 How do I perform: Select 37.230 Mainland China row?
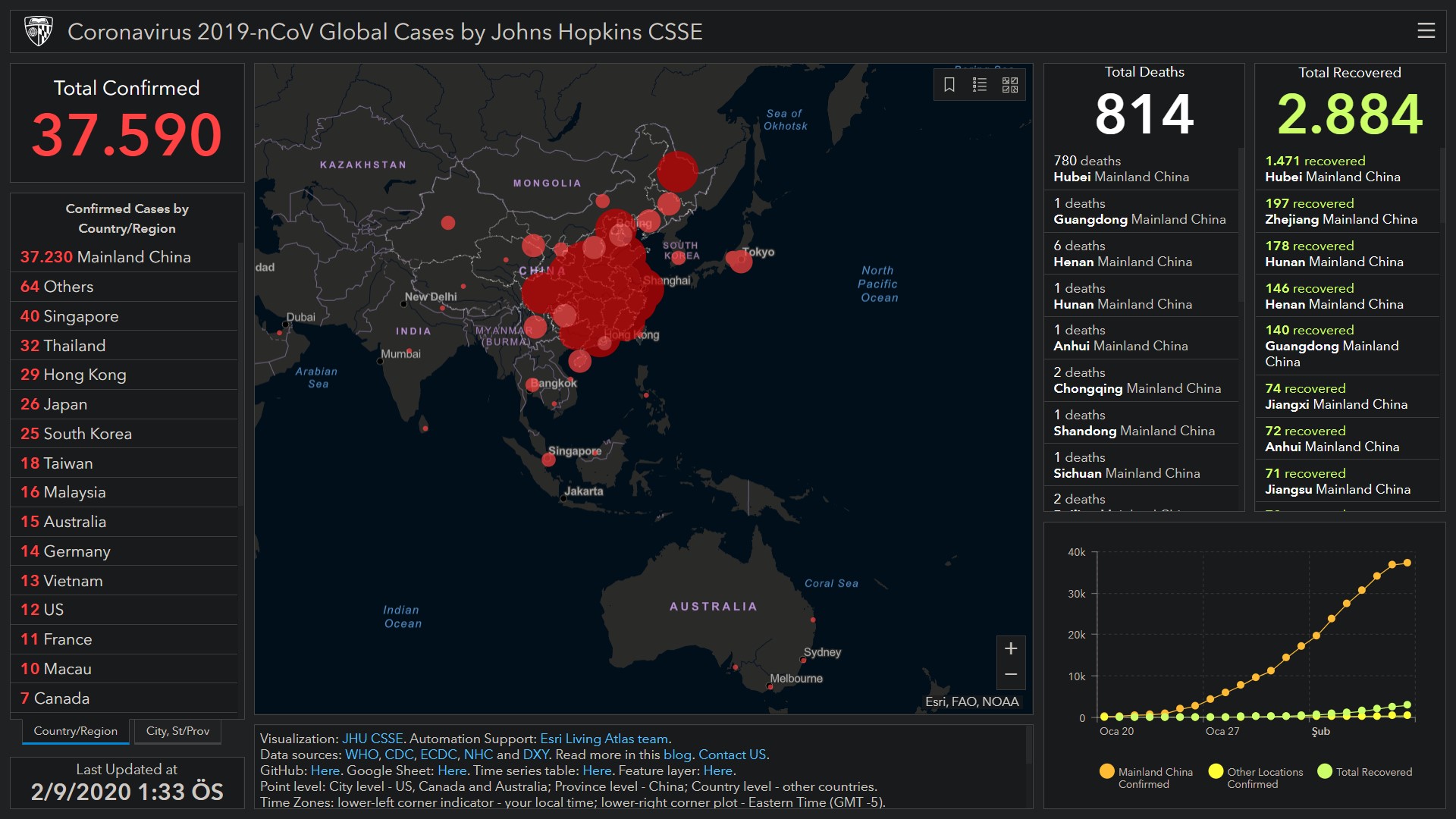pos(124,257)
